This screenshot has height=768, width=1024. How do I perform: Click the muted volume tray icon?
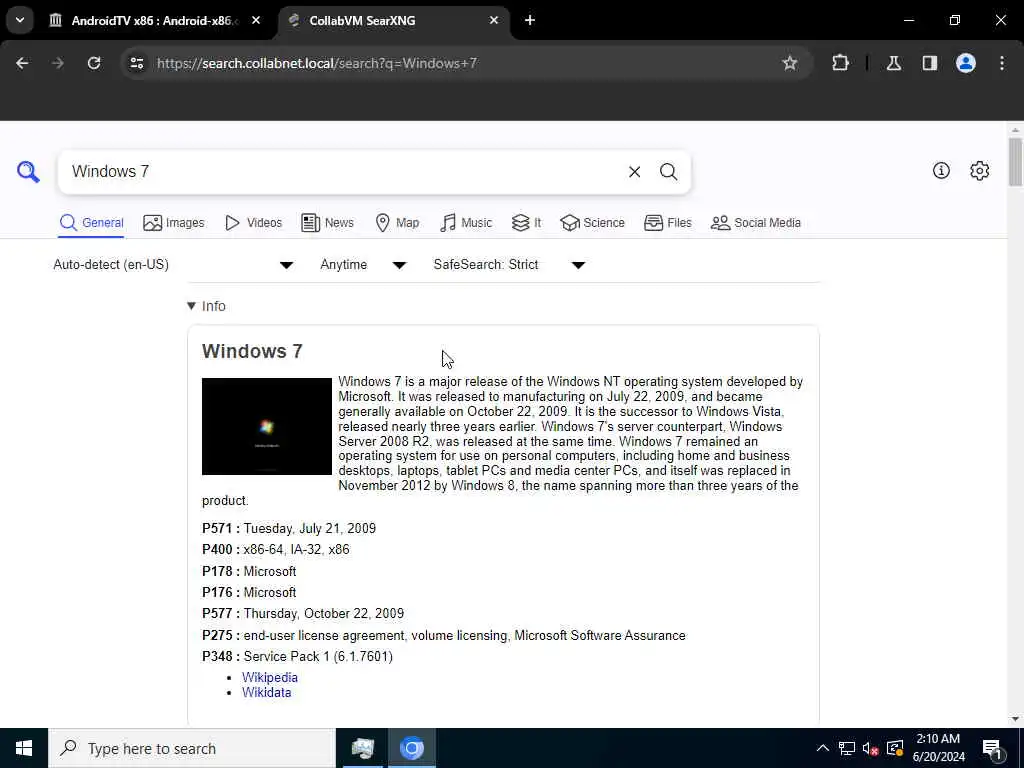click(x=870, y=748)
